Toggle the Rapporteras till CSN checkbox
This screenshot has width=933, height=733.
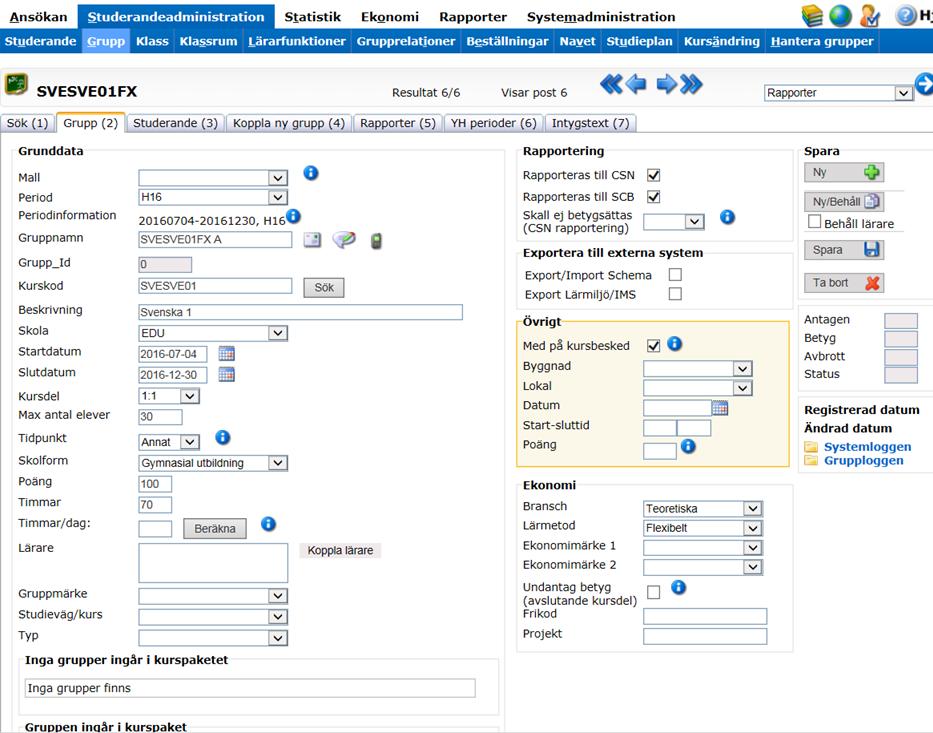point(653,176)
